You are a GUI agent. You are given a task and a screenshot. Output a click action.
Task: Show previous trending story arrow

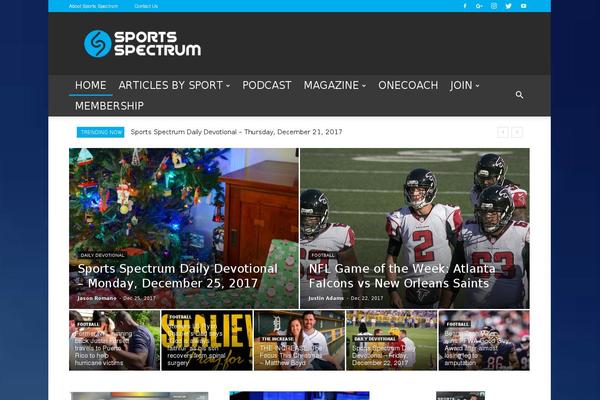pos(503,132)
